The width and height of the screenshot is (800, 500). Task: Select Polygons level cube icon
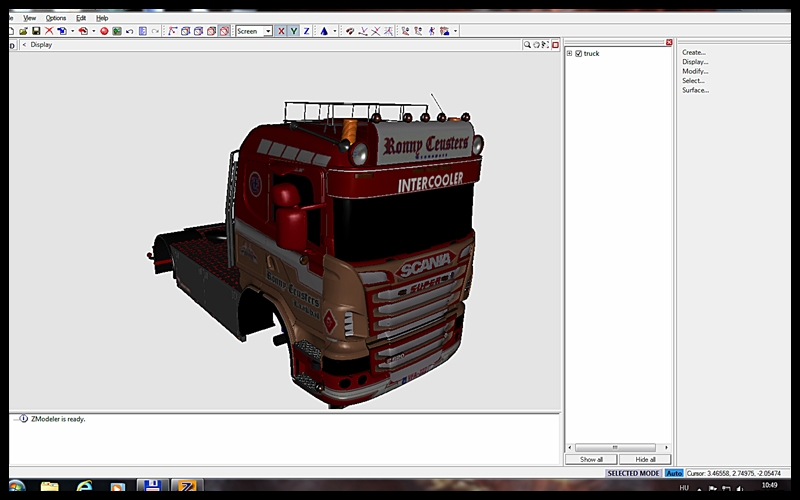(198, 31)
